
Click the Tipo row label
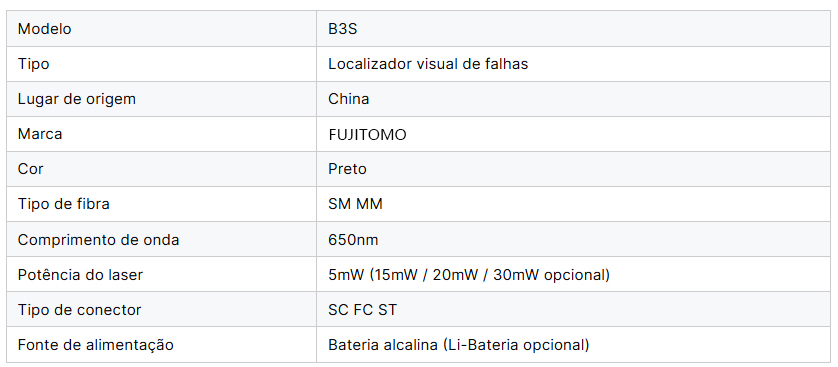coord(33,64)
